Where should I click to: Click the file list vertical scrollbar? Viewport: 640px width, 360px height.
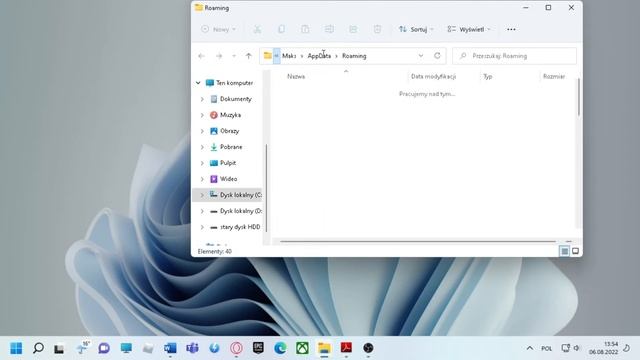pyautogui.click(x=578, y=97)
